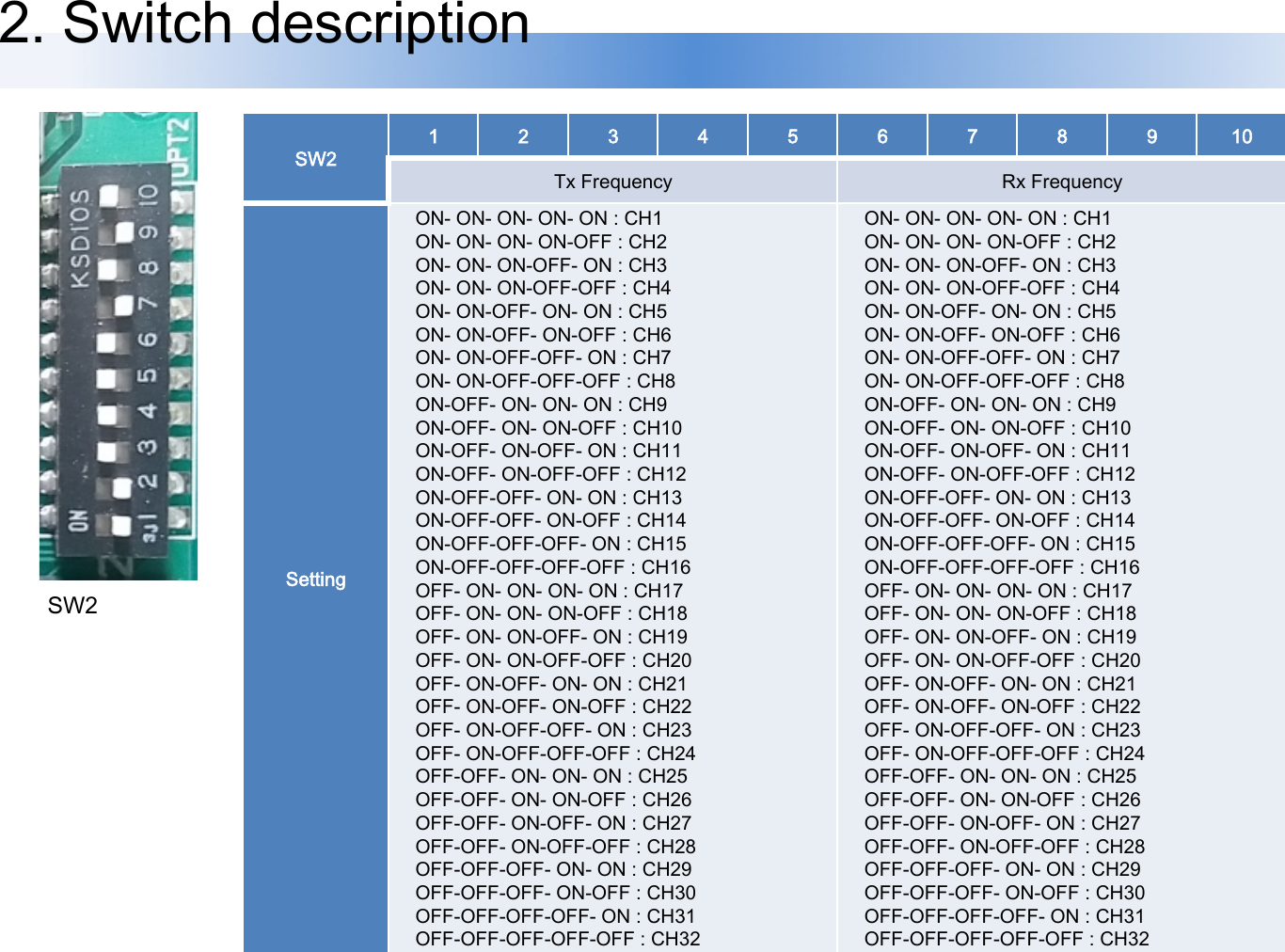Switch to the Tx Frequency column header

coord(613,181)
